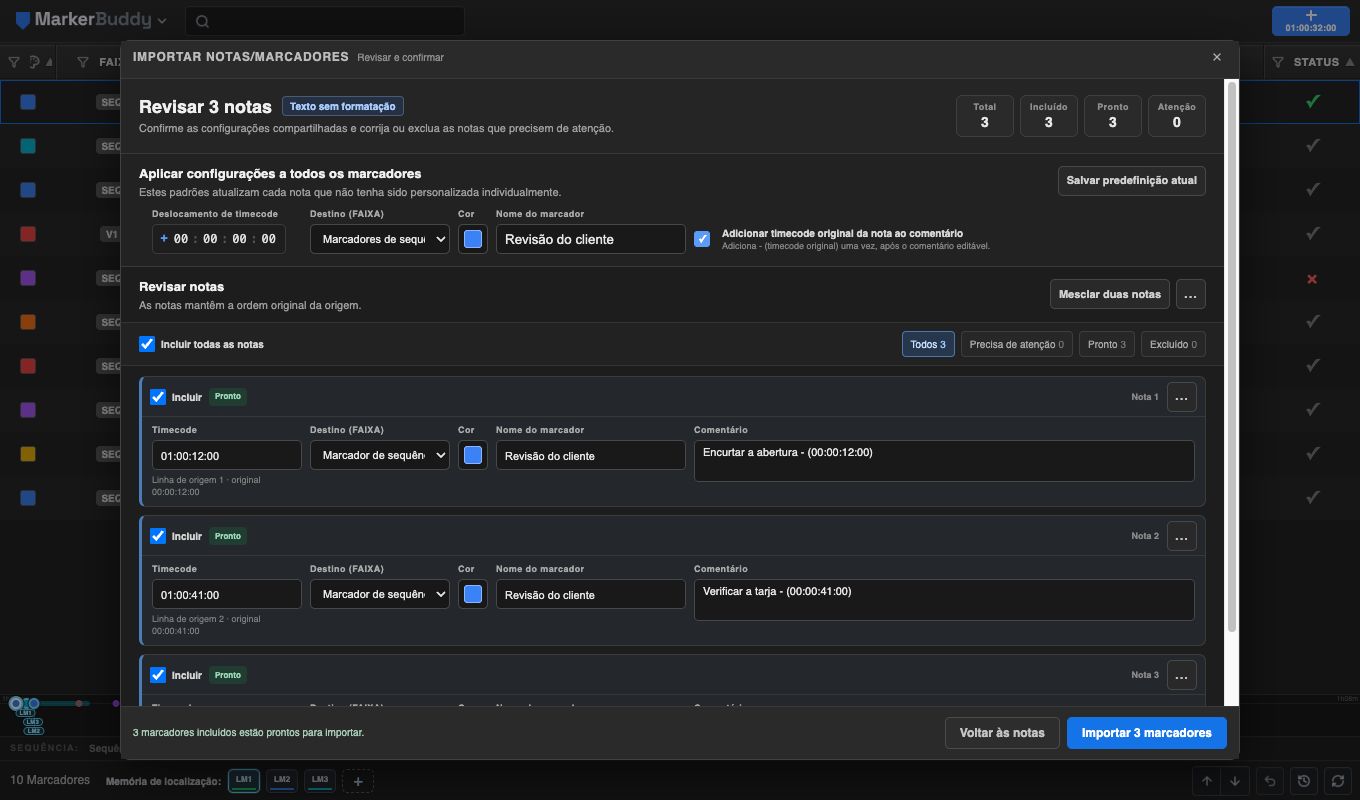Click the green check status icon in first row
Image resolution: width=1360 pixels, height=800 pixels.
click(x=1312, y=101)
